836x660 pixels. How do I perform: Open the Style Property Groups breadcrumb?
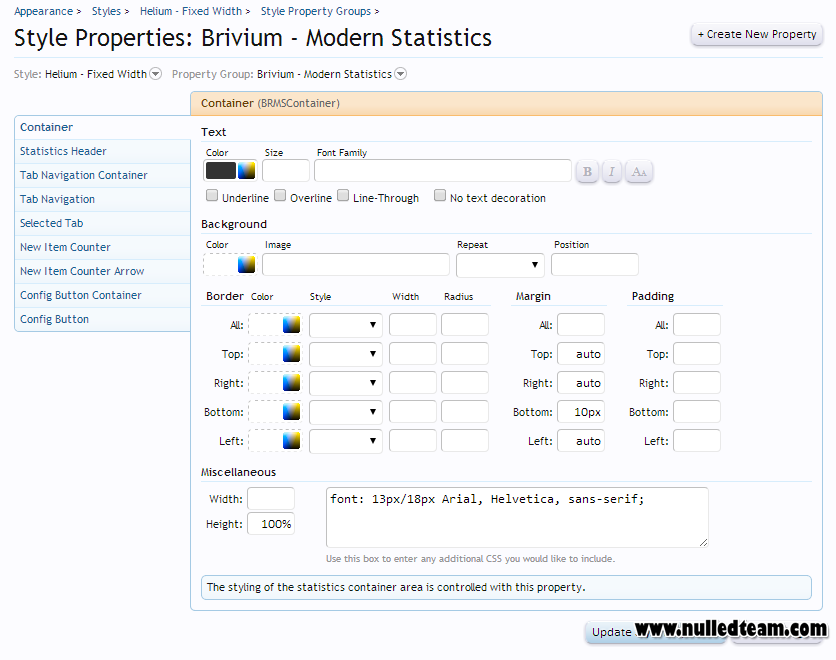pos(316,11)
